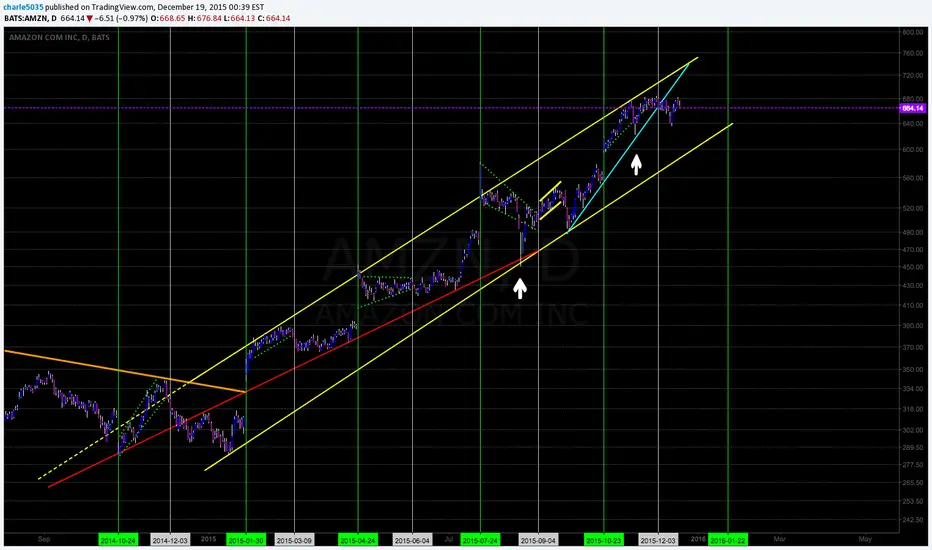Click the Mar label on time axis
This screenshot has width=932, height=550.
[779, 539]
